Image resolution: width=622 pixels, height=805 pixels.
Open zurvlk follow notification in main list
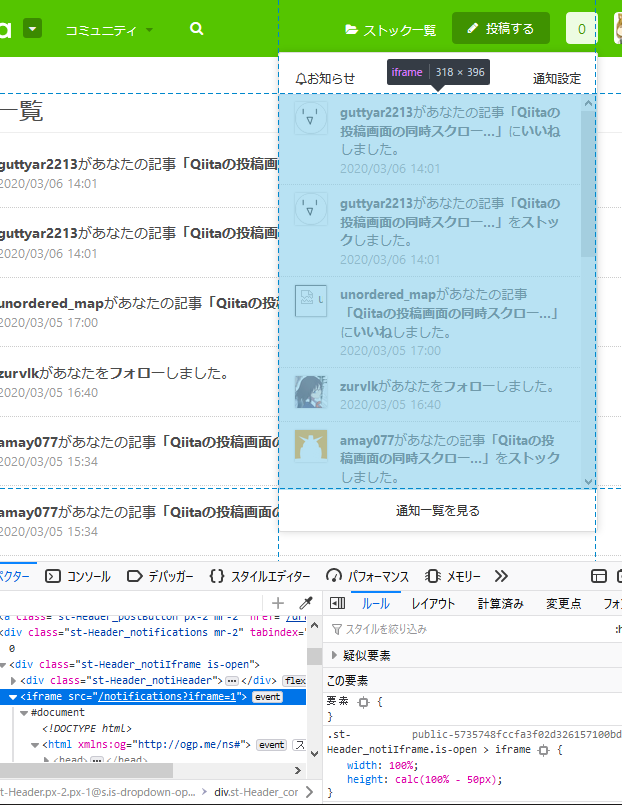click(x=139, y=382)
